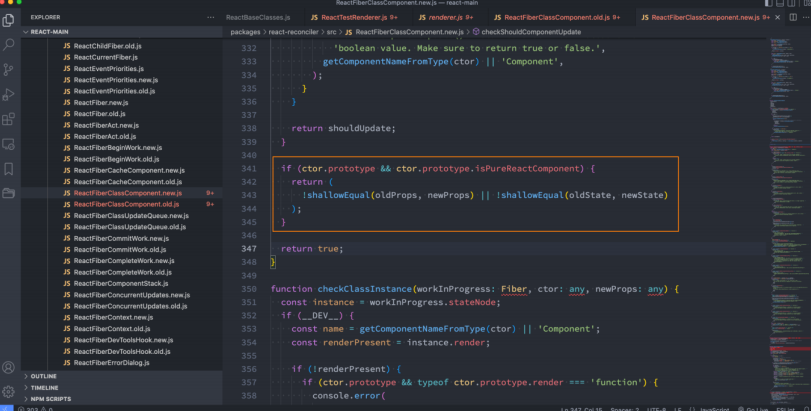Open the Run and Debug view
Screen dimensions: 811x411
pyautogui.click(x=8, y=95)
